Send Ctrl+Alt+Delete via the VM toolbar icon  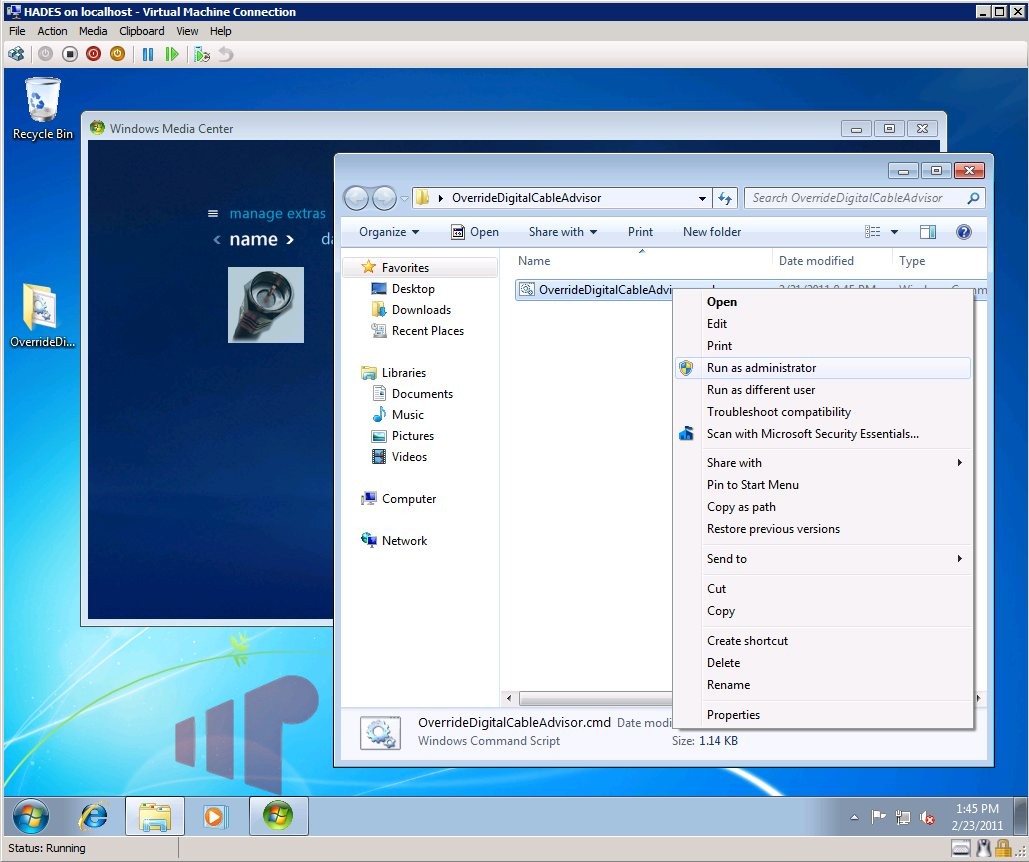tap(16, 54)
